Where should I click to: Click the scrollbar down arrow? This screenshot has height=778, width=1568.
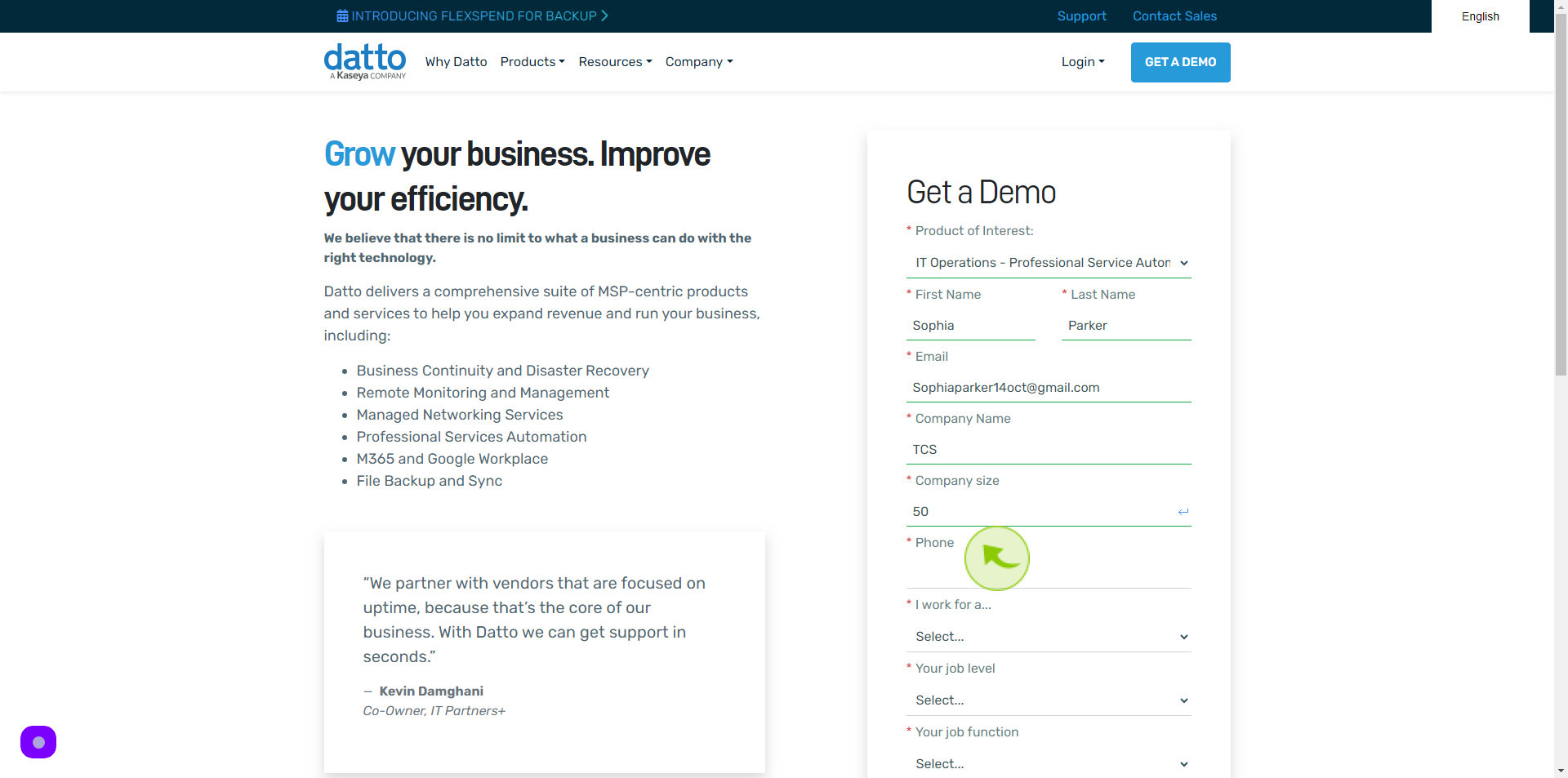[1561, 771]
